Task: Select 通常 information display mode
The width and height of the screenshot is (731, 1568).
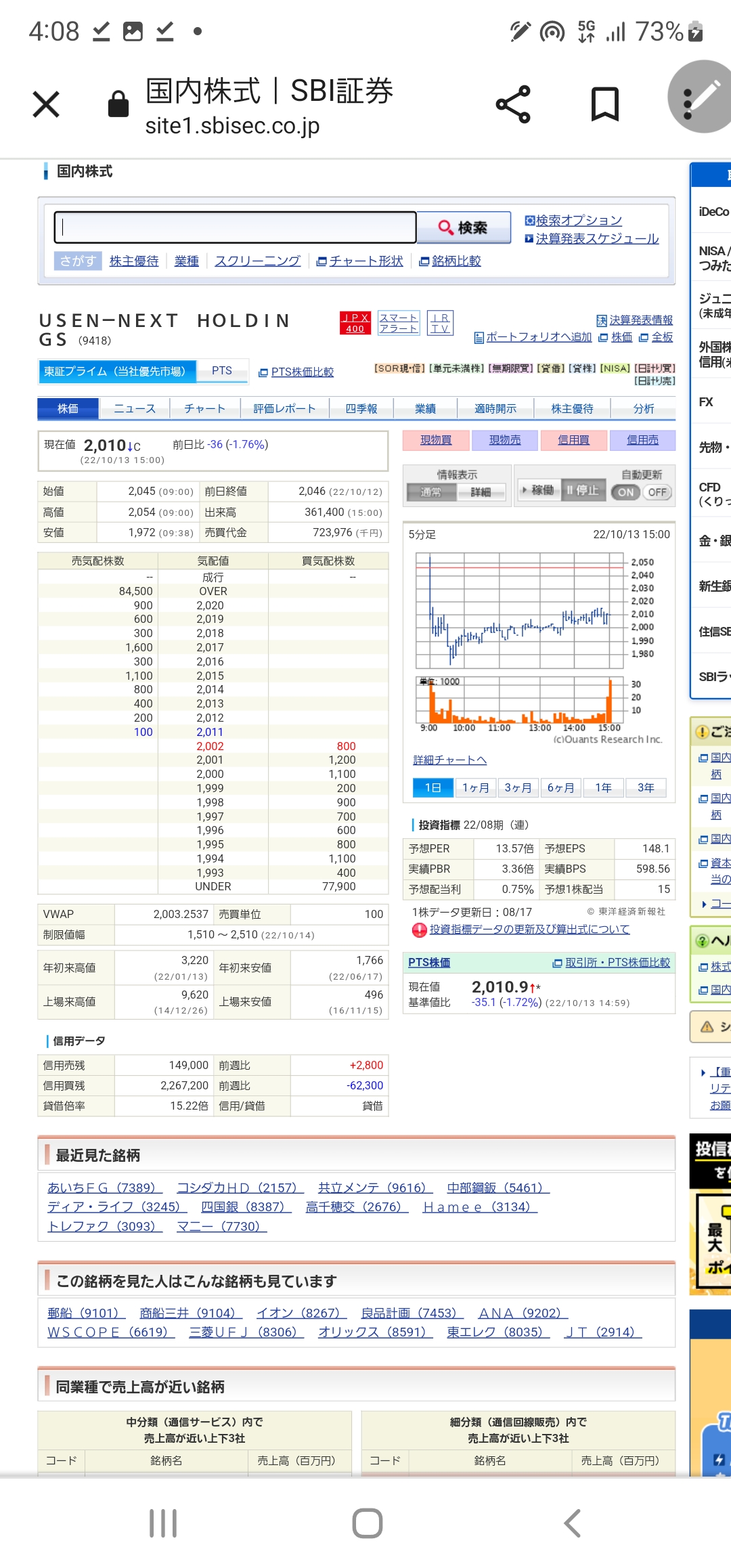Action: [x=430, y=492]
